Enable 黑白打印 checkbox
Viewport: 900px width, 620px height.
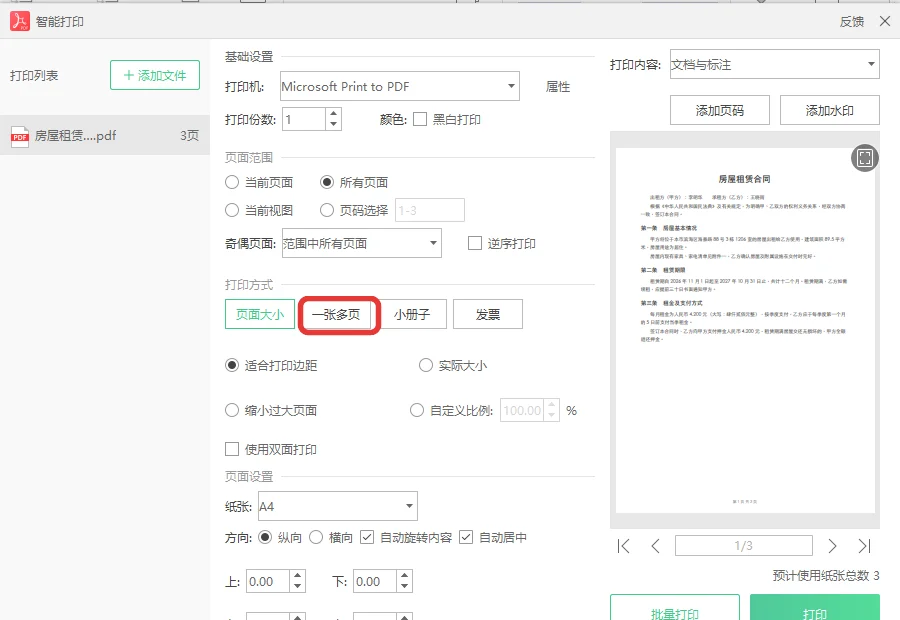pyautogui.click(x=420, y=119)
